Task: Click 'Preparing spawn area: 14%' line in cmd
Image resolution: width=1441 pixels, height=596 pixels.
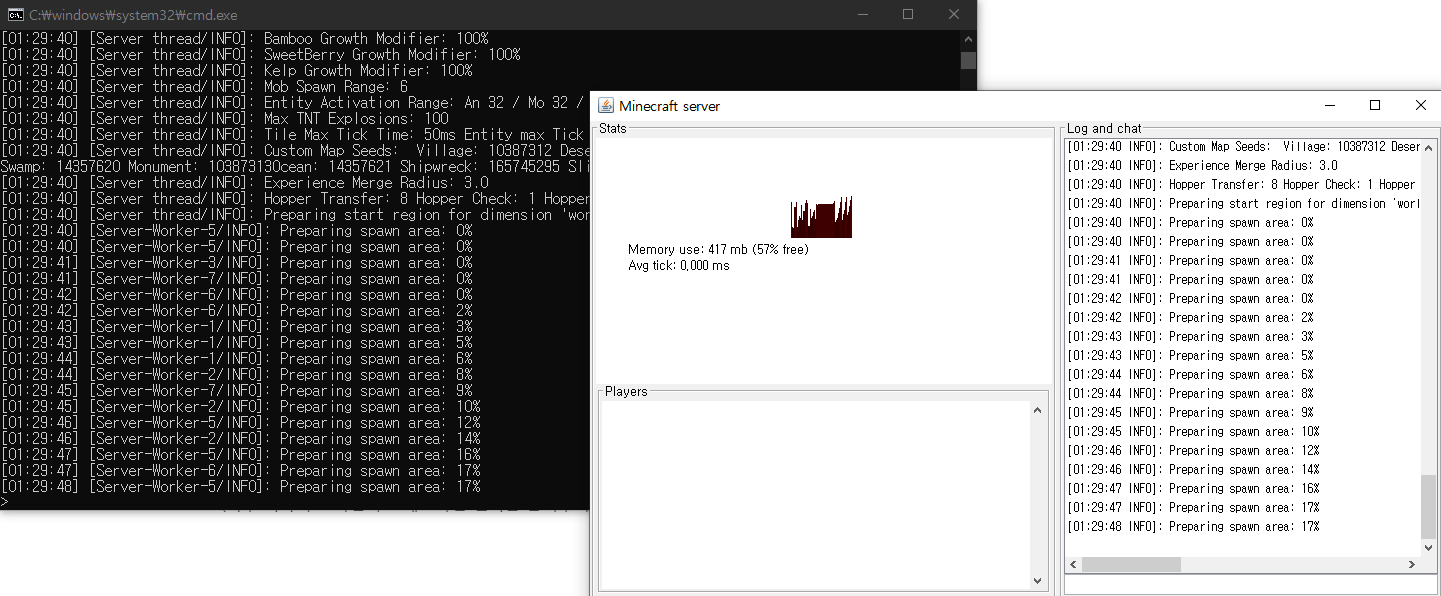Action: (240, 439)
